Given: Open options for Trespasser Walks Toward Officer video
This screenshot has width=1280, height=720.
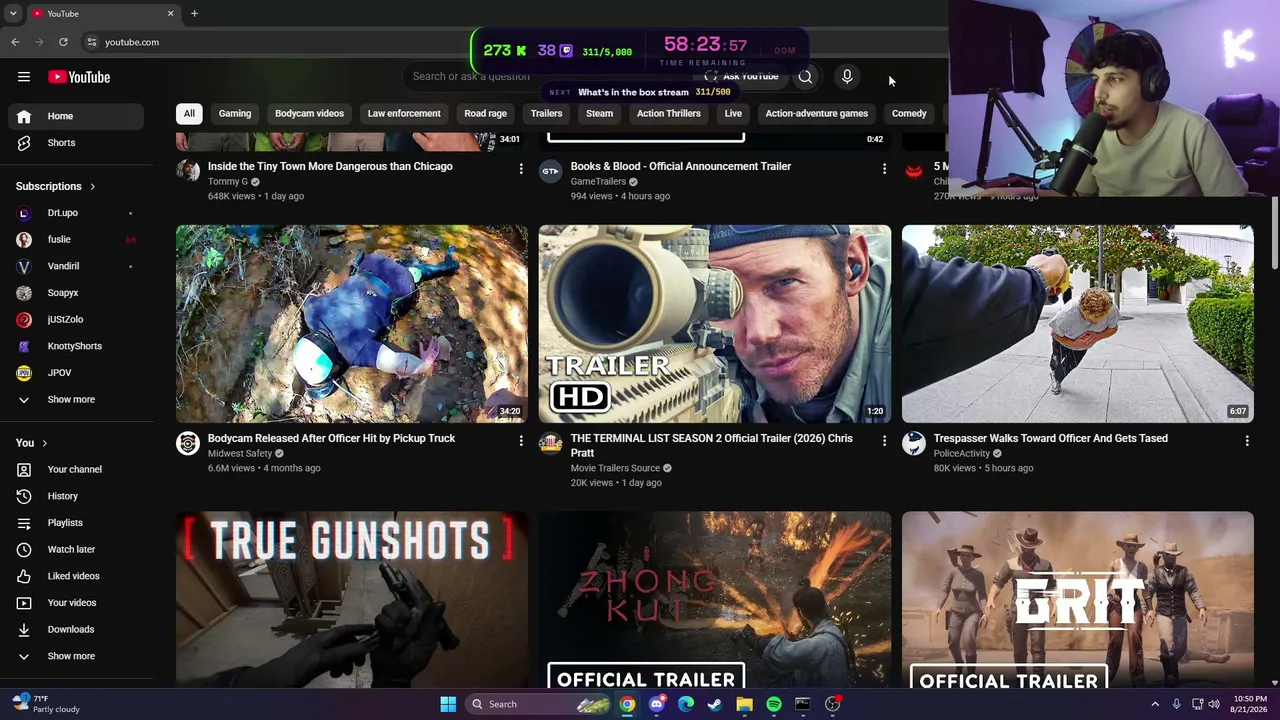Looking at the screenshot, I should [1247, 441].
